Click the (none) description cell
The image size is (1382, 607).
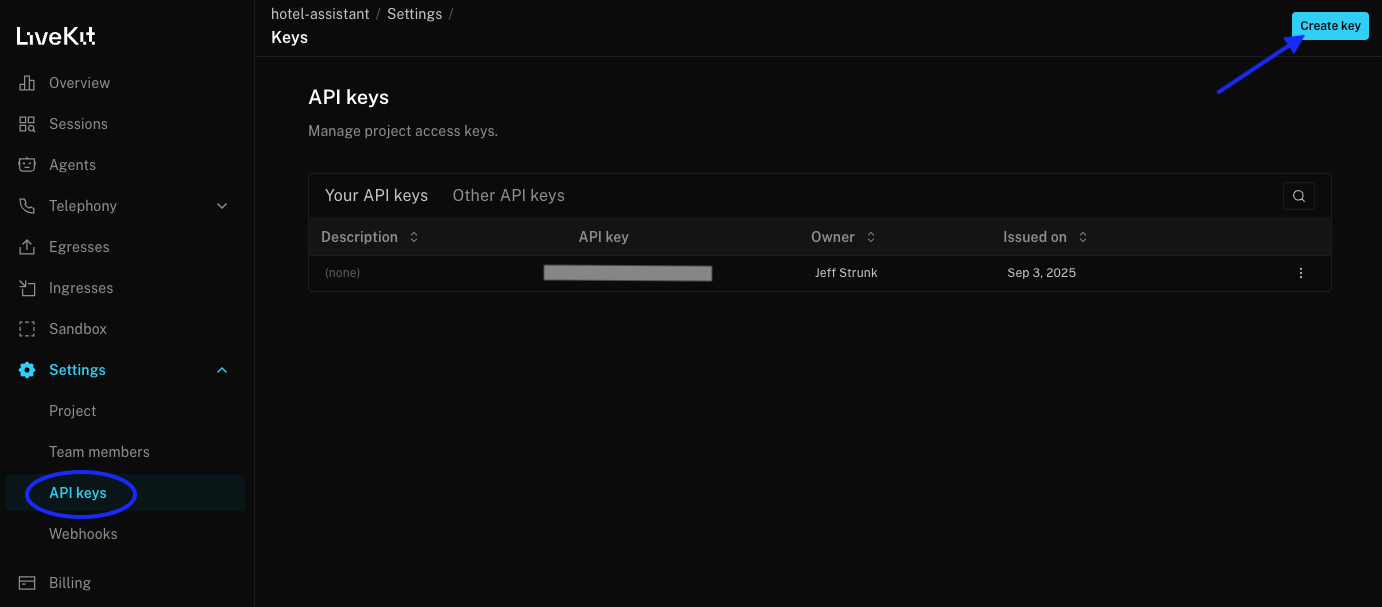(x=342, y=273)
